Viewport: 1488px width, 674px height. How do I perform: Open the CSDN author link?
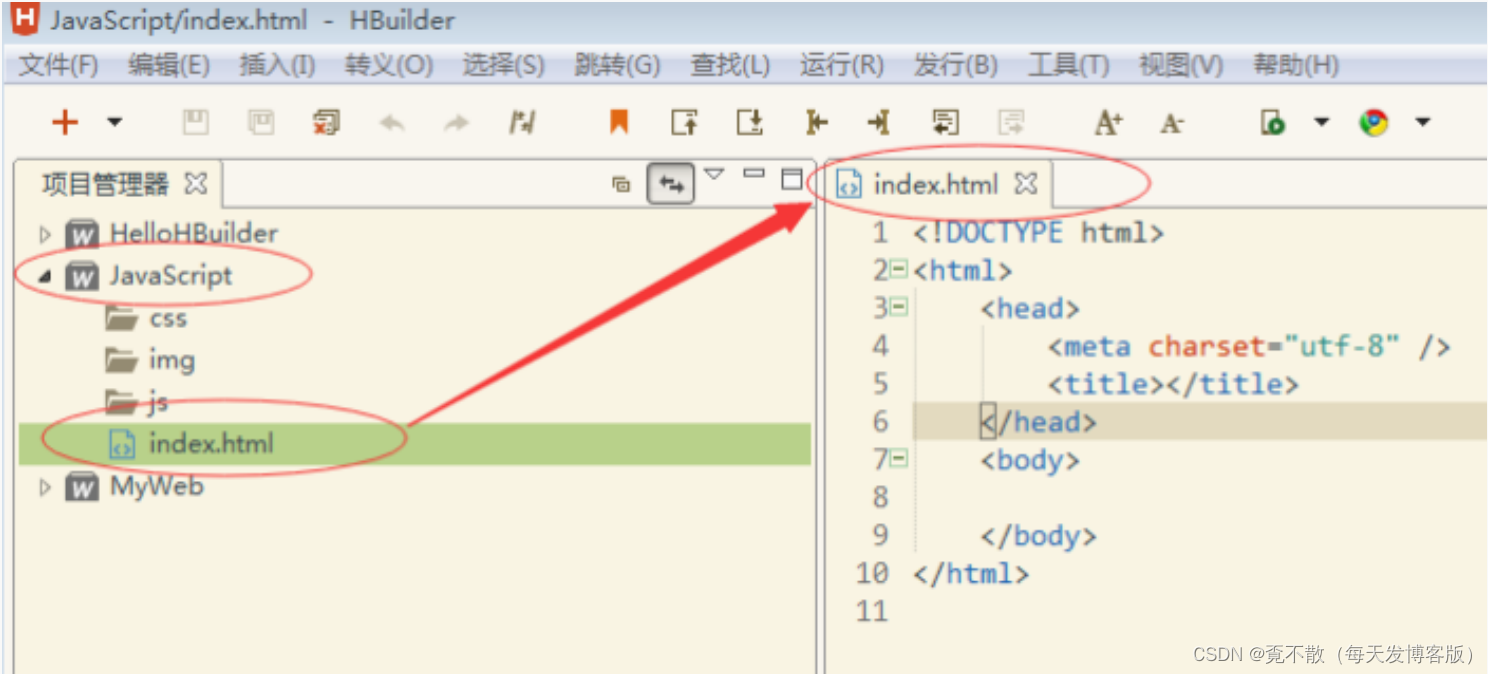(x=1335, y=654)
